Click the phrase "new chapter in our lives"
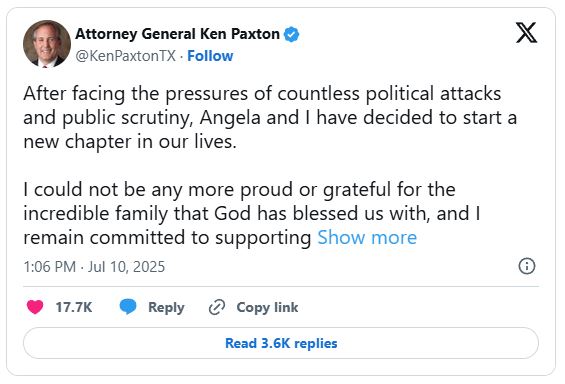 coord(128,142)
